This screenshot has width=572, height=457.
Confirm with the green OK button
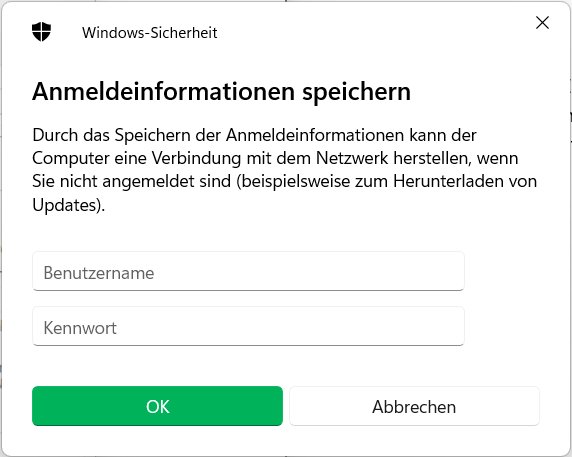tap(157, 406)
